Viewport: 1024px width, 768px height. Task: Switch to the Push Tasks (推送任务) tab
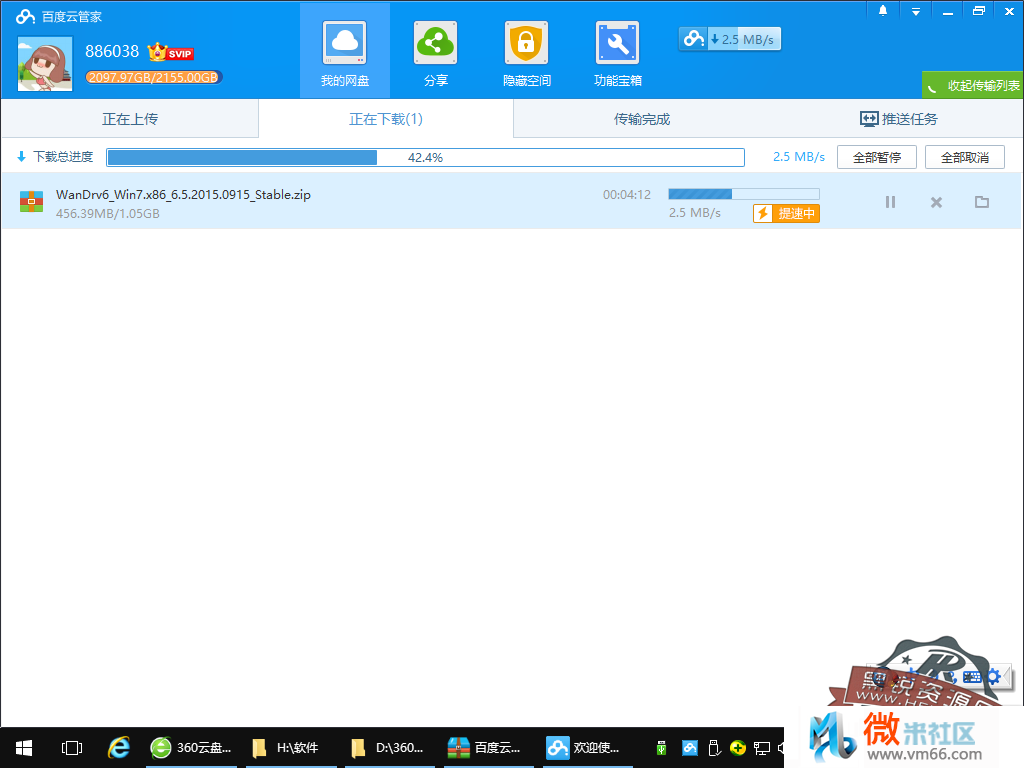coord(898,119)
